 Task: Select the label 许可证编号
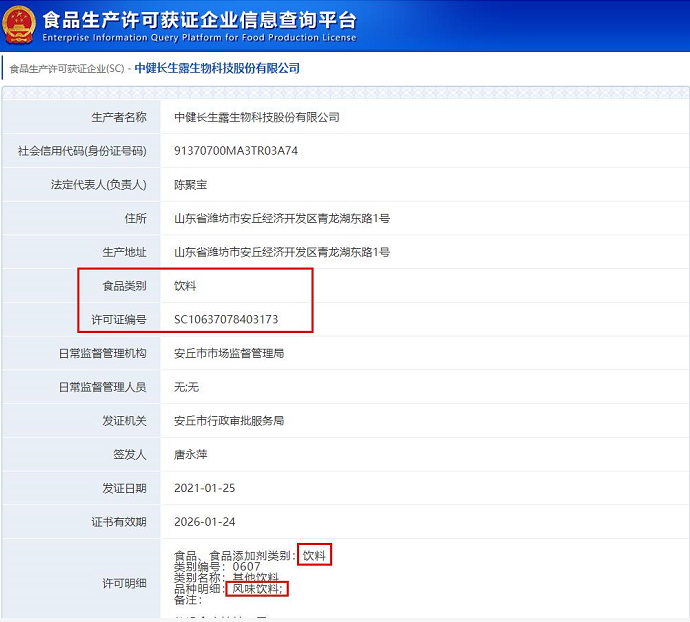(119, 320)
